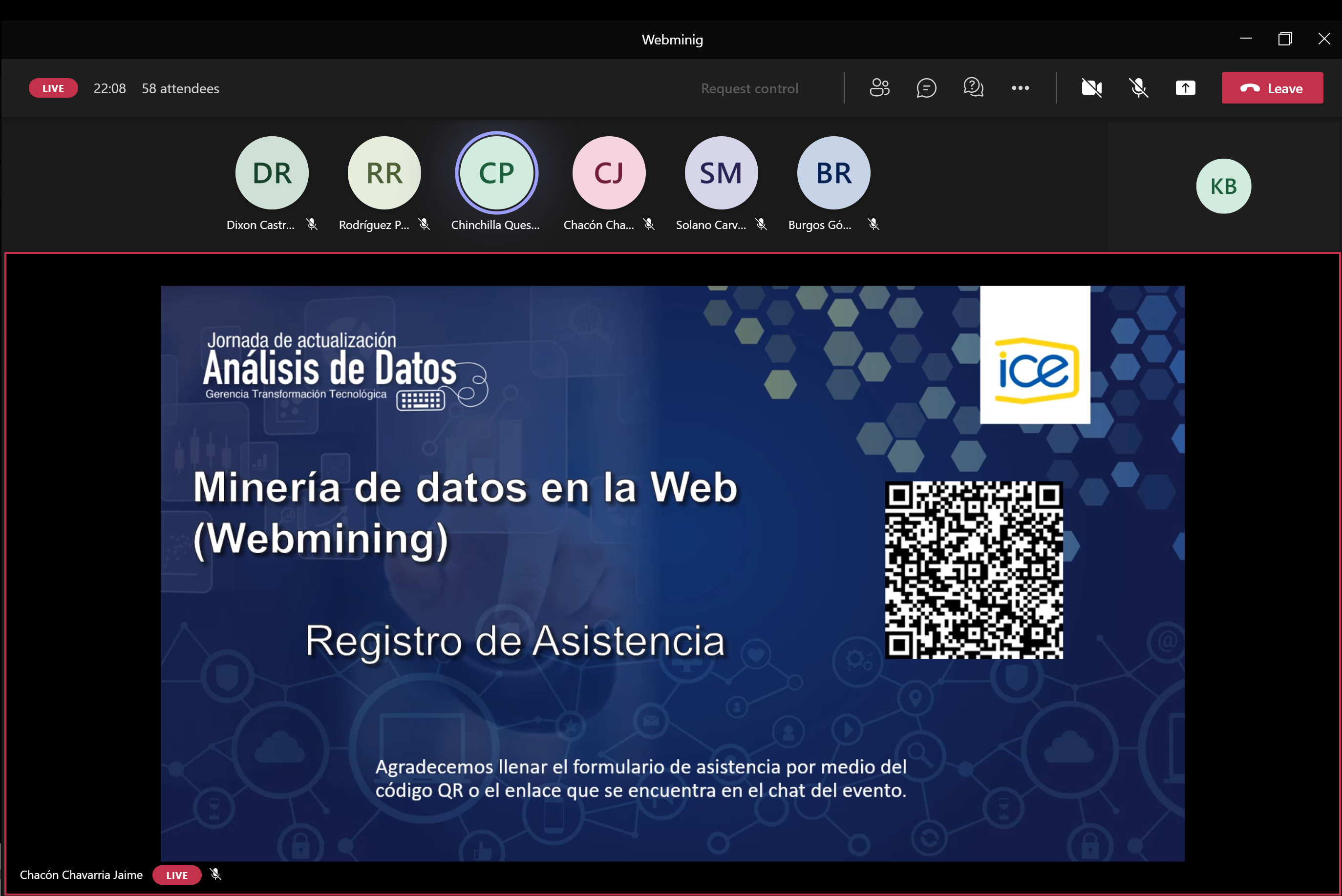Click the RR Rodríguez P avatar
Screen dimensions: 1342x896
point(384,172)
